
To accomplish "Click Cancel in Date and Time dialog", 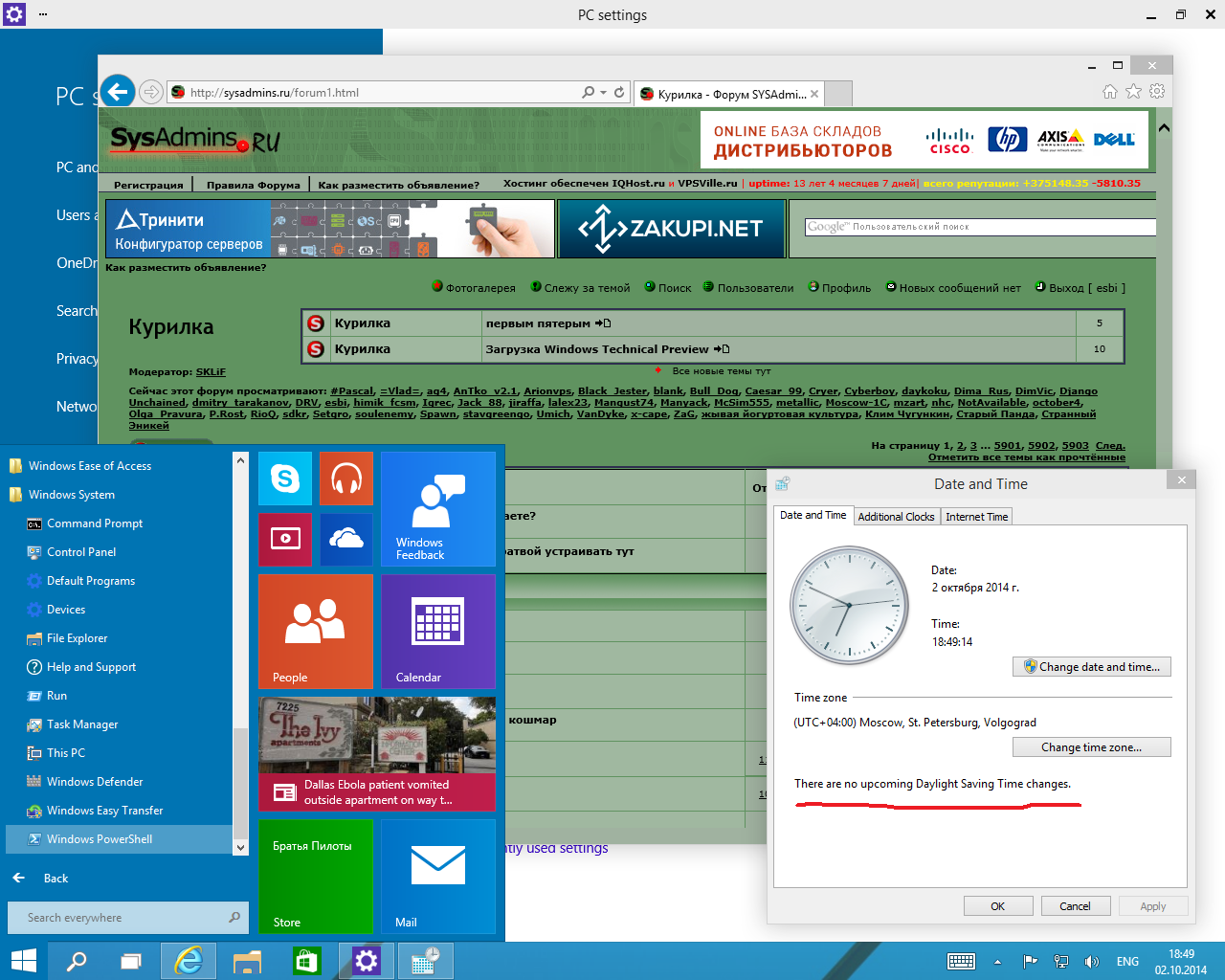I will point(1075,906).
